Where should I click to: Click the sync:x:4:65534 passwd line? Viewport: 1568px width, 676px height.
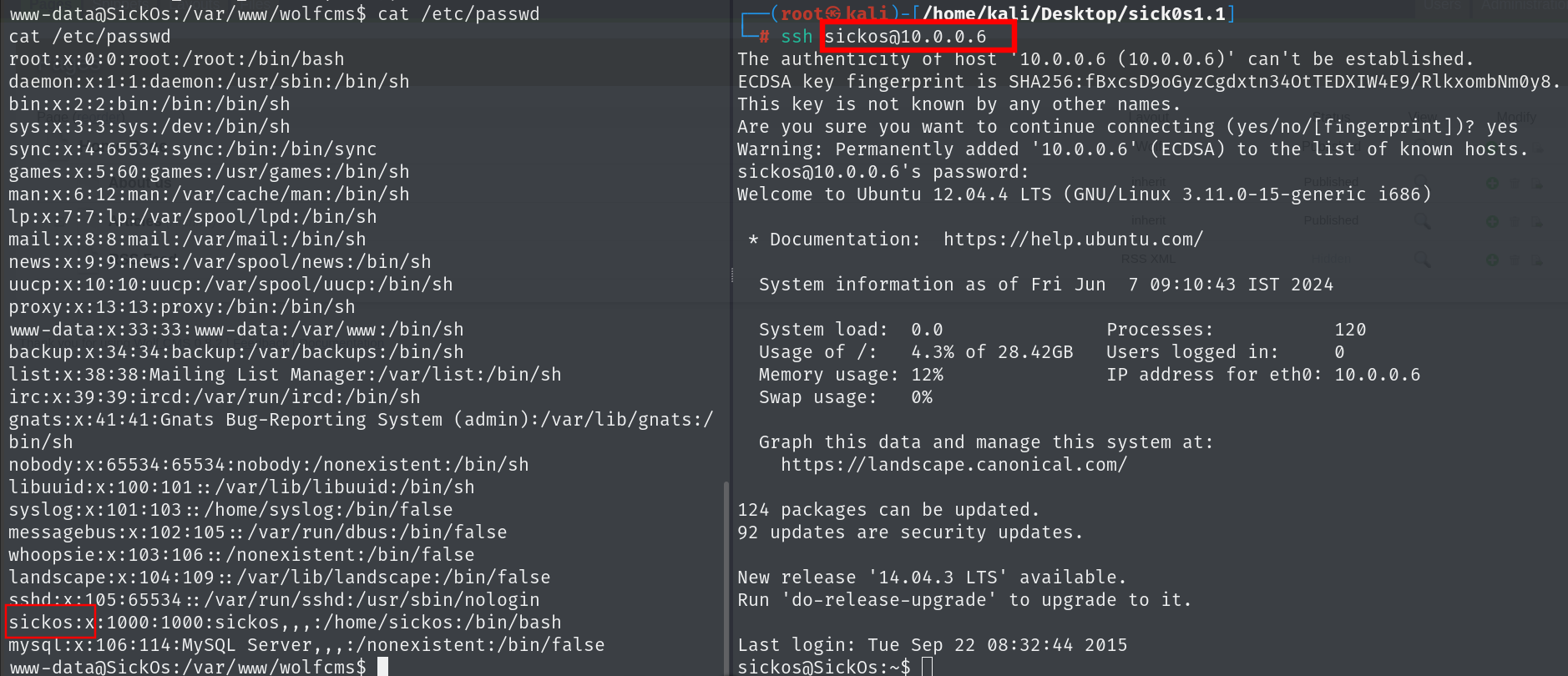pyautogui.click(x=193, y=149)
